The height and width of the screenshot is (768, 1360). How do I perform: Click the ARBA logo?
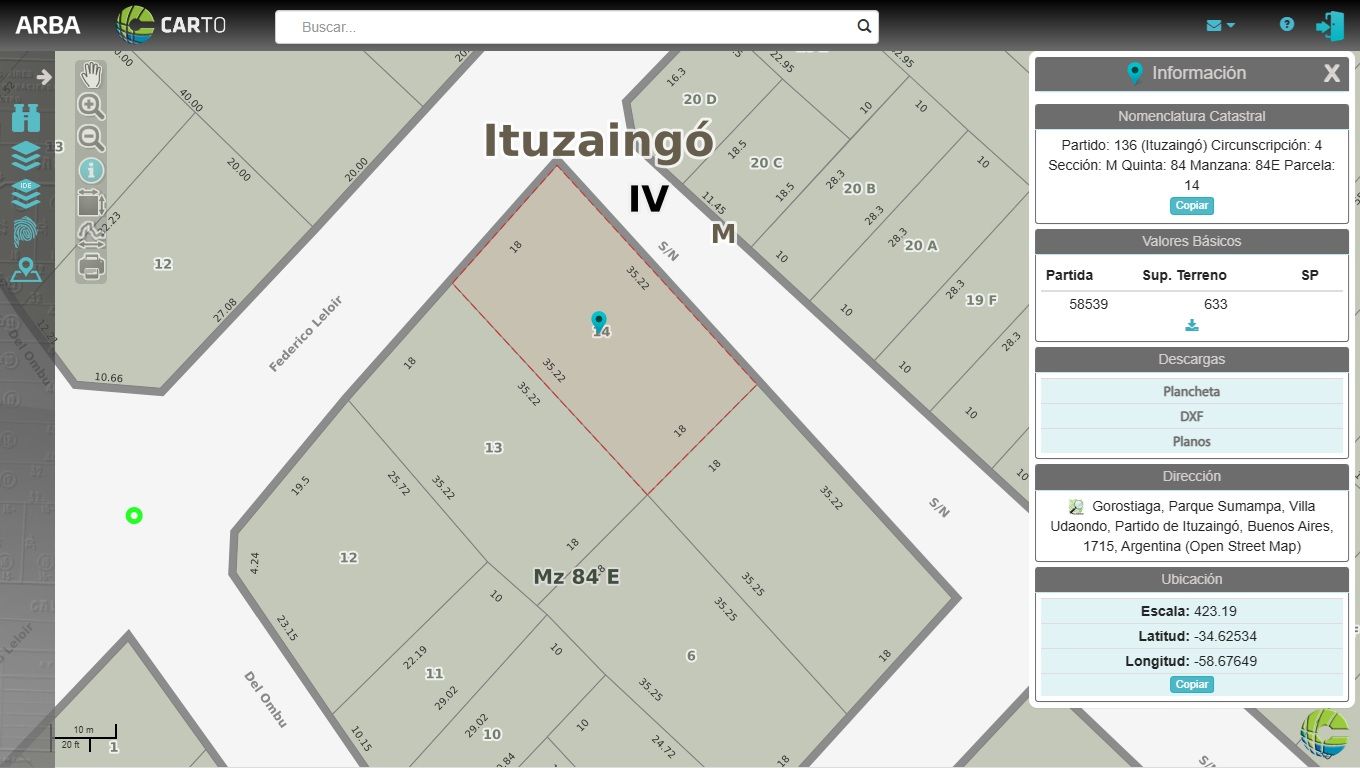(x=48, y=26)
